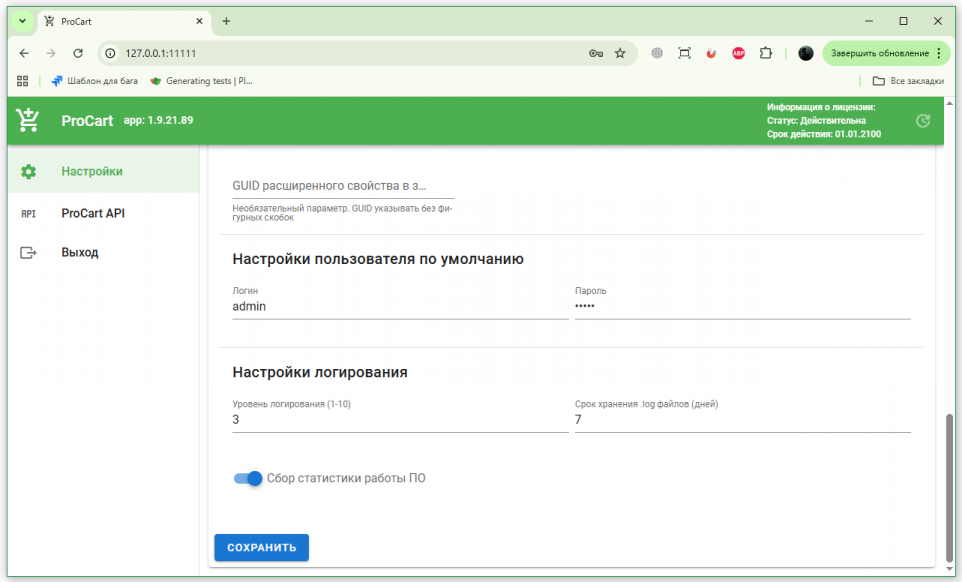Click the Настройки gear icon in sidebar

(28, 172)
